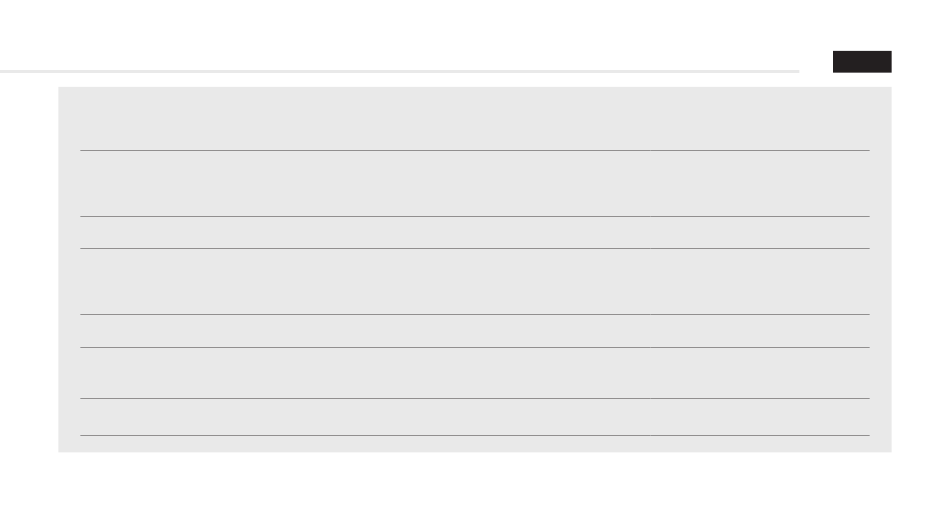
Task: Click right-hand cell of sixth table row
Action: (x=760, y=373)
